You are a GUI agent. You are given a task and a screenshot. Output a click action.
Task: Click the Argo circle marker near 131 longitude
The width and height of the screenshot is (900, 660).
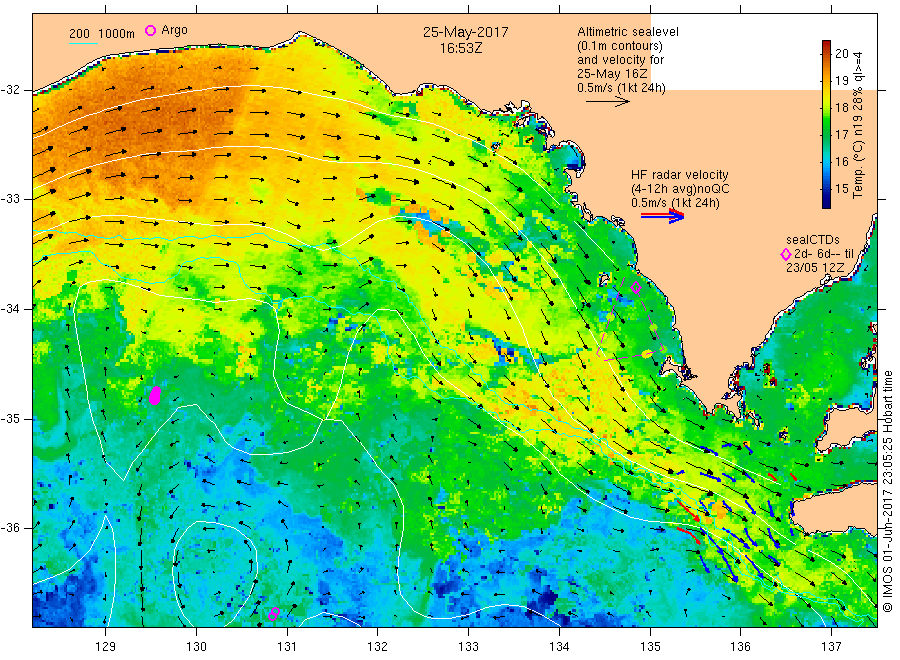coord(274,614)
